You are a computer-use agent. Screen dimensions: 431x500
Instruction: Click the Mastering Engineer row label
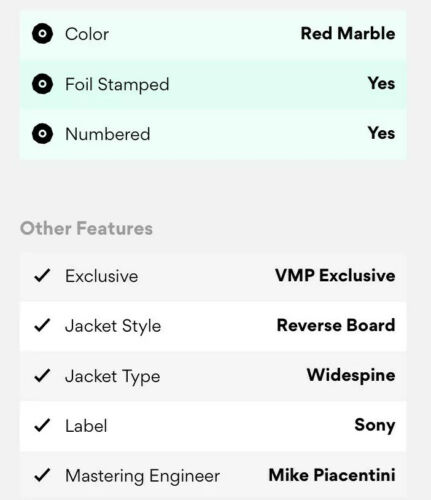point(143,476)
